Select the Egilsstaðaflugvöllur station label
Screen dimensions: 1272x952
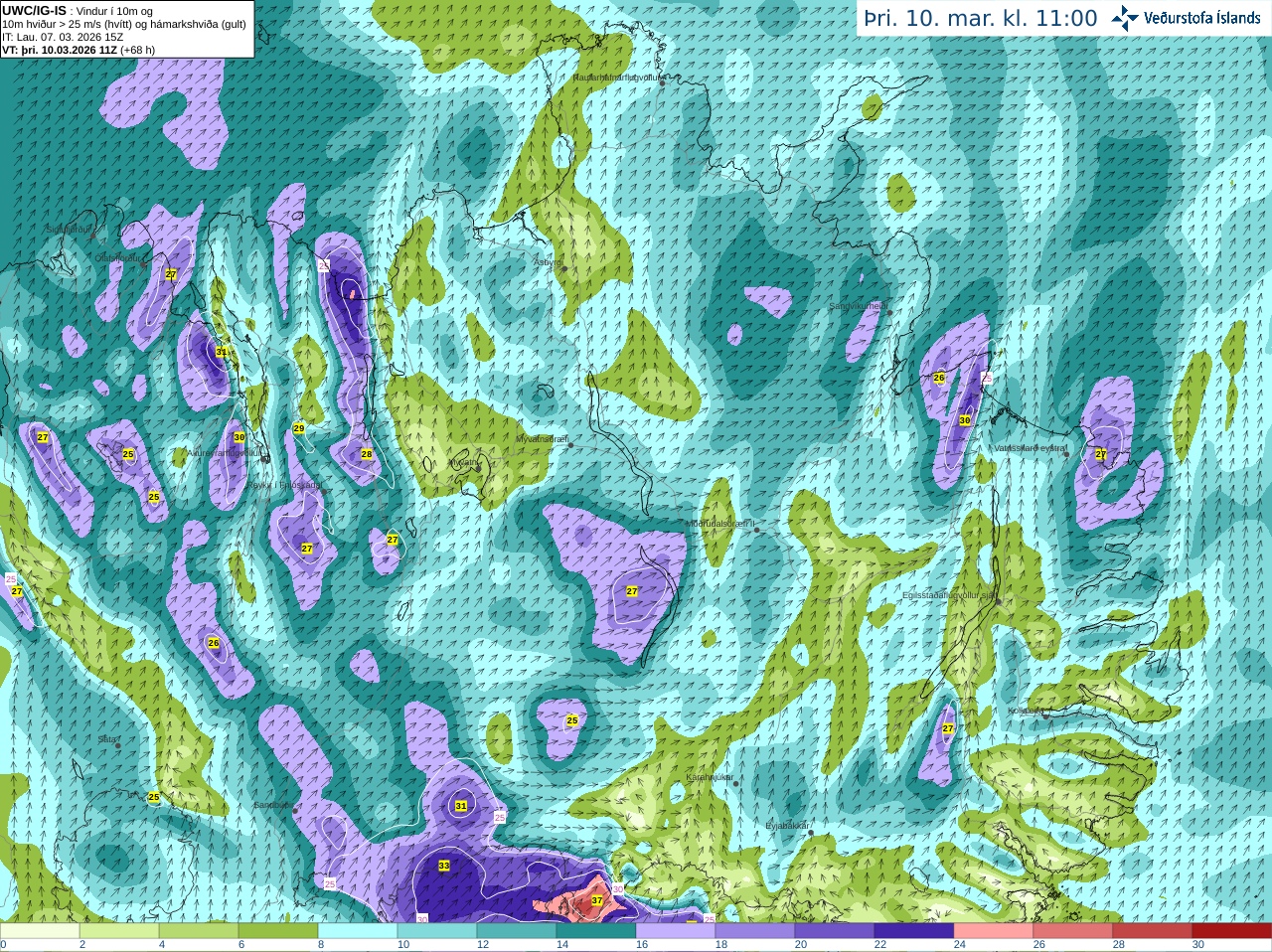948,595
